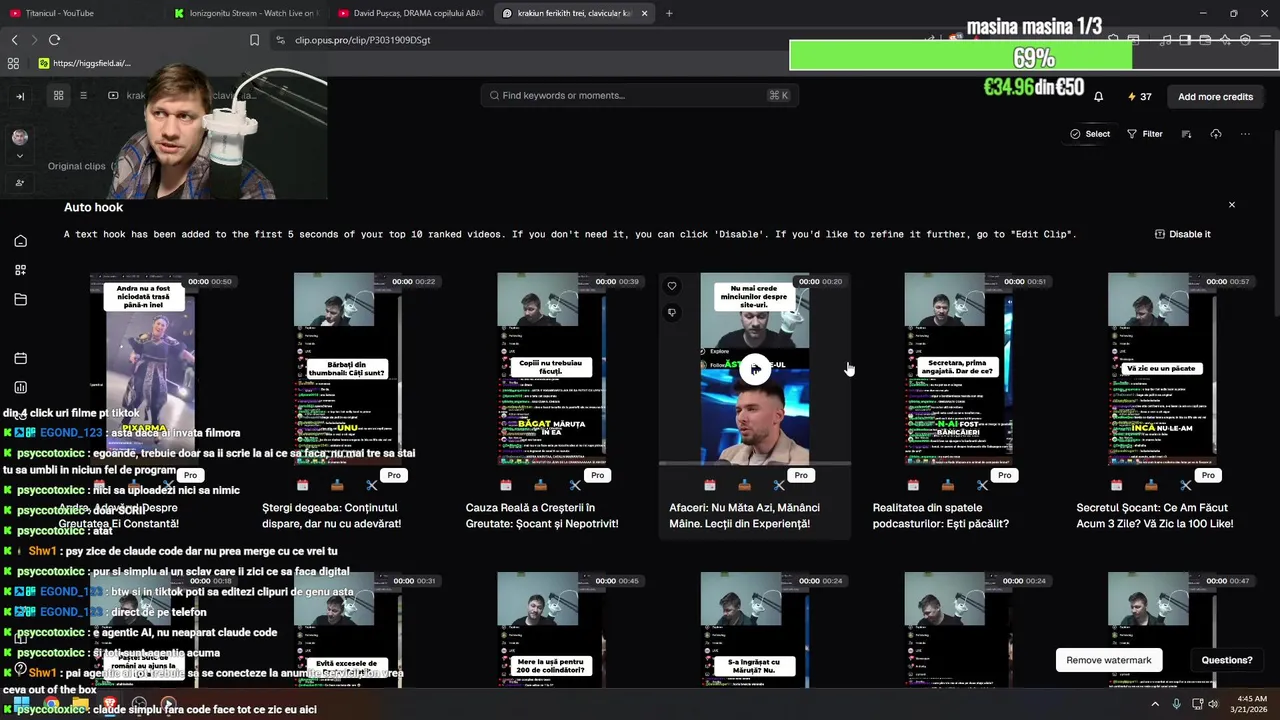
Task: Open the Questions? help button
Action: click(1227, 660)
